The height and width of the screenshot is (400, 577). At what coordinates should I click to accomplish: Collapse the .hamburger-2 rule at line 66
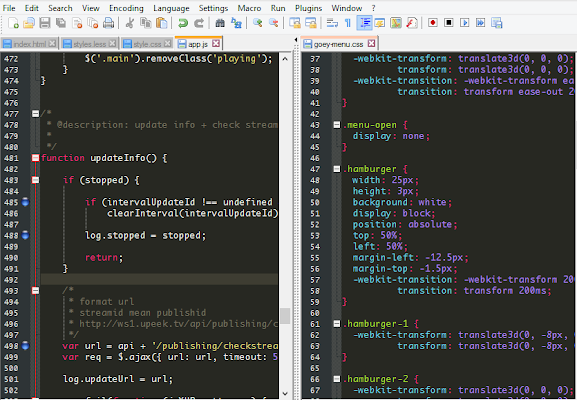(x=337, y=379)
